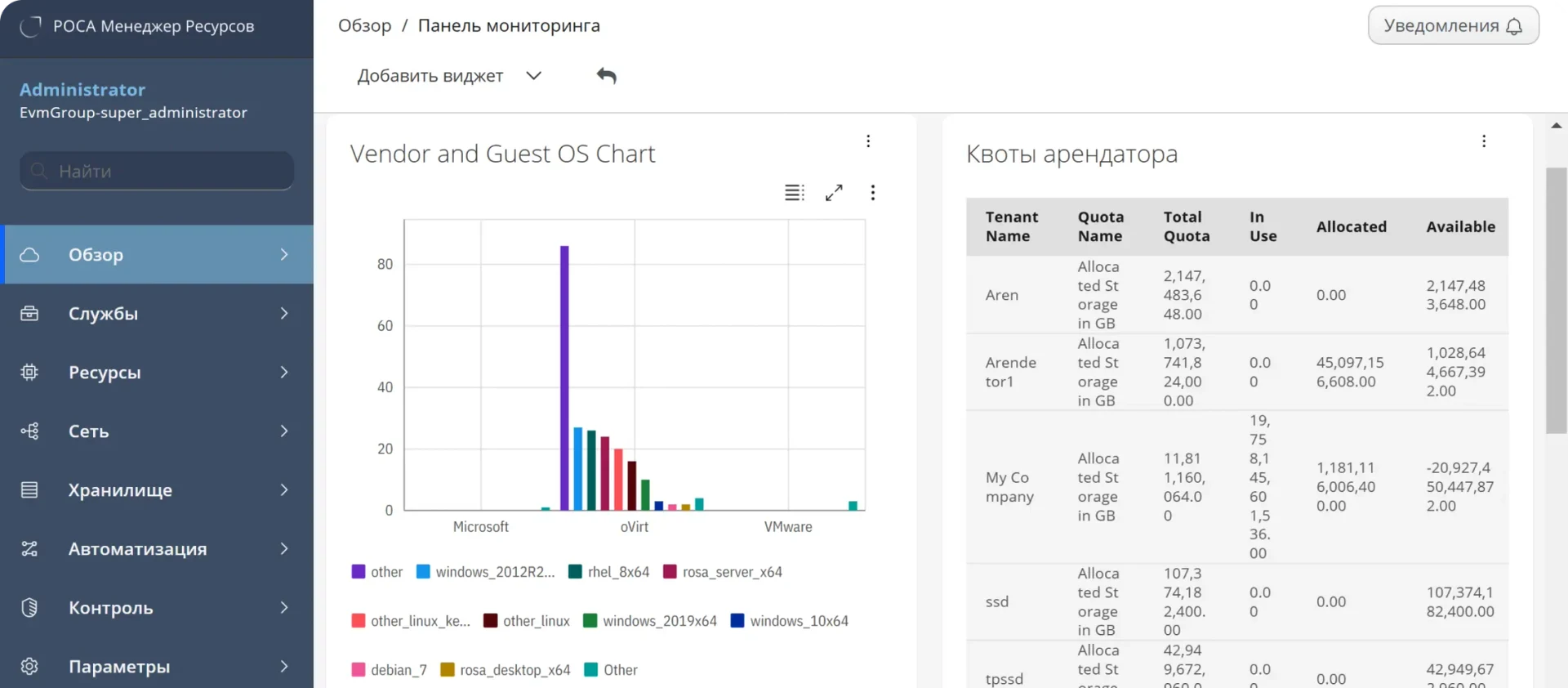The height and width of the screenshot is (688, 1568).
Task: Click the Найти search field
Action: 157,171
